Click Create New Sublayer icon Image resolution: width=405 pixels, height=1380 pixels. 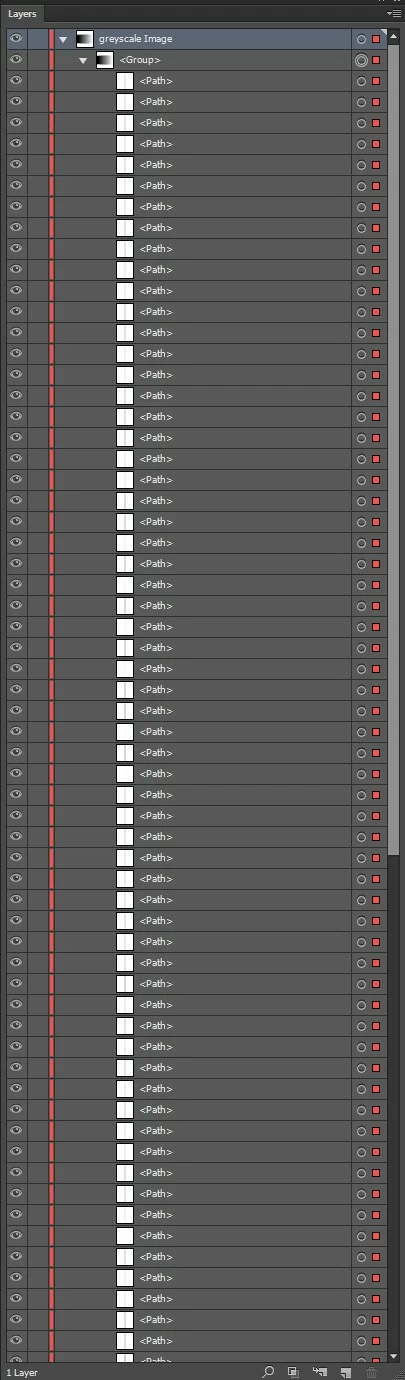tap(320, 1372)
